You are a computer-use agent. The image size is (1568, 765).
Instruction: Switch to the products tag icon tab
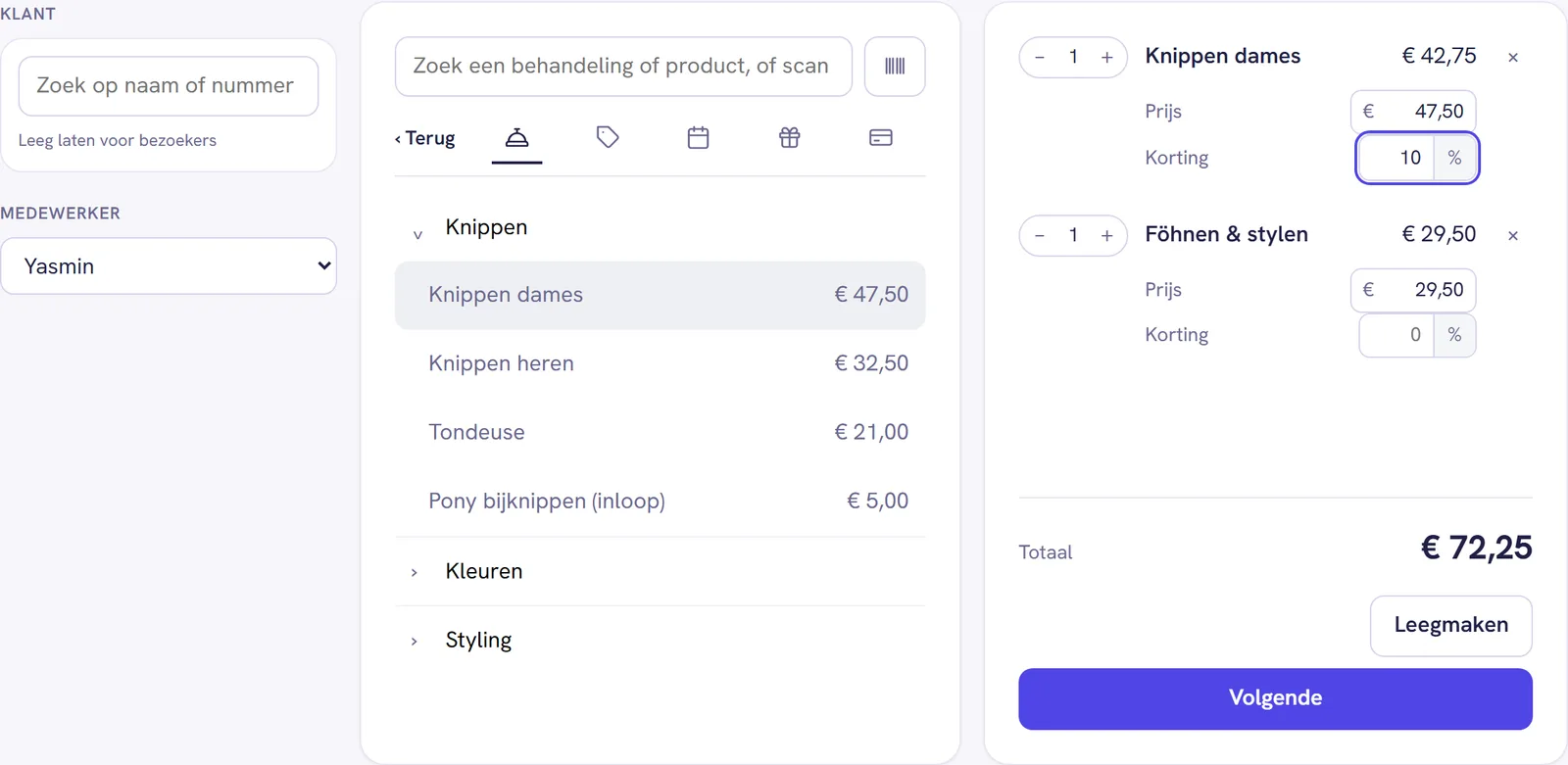pos(608,138)
